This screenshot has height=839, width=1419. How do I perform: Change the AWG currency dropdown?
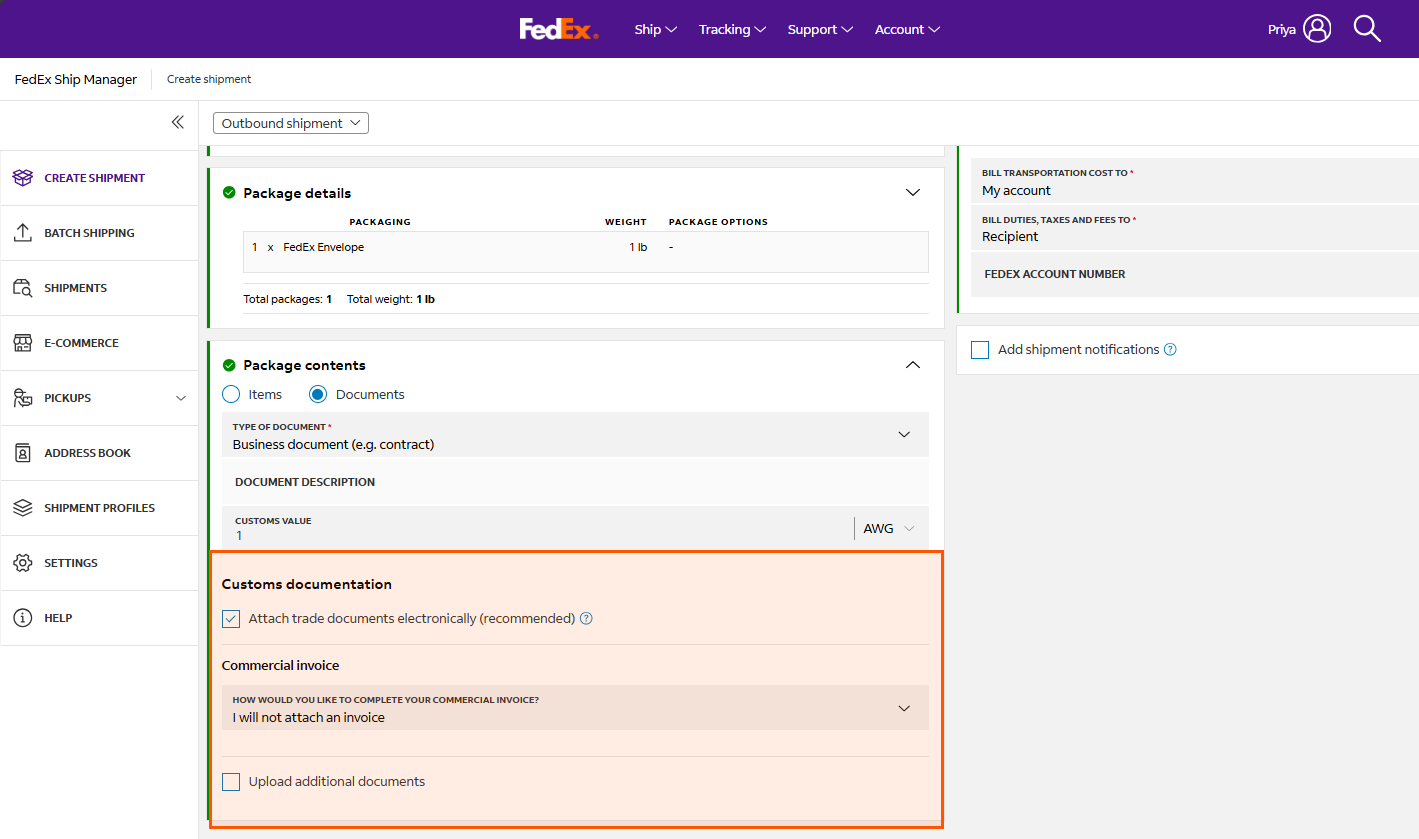pyautogui.click(x=889, y=528)
